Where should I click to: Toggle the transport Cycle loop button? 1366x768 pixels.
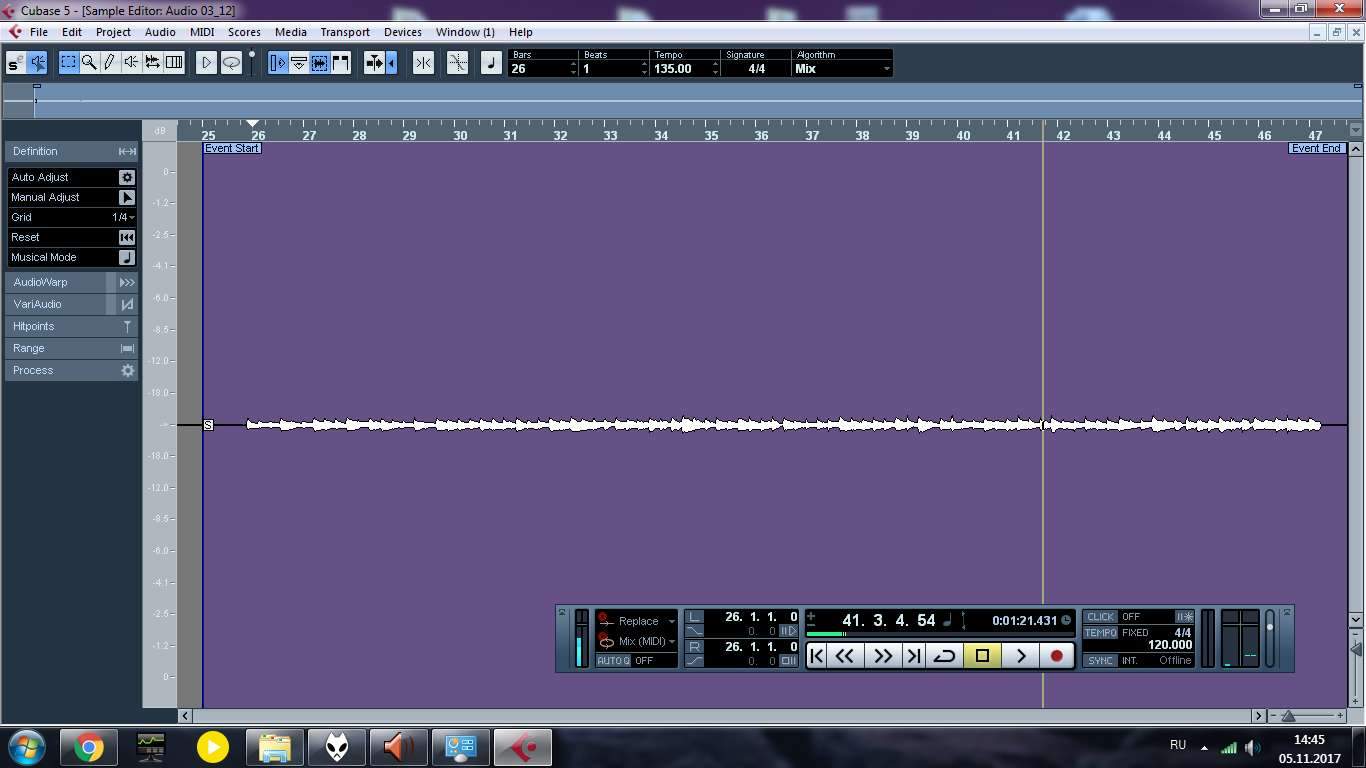[x=944, y=656]
